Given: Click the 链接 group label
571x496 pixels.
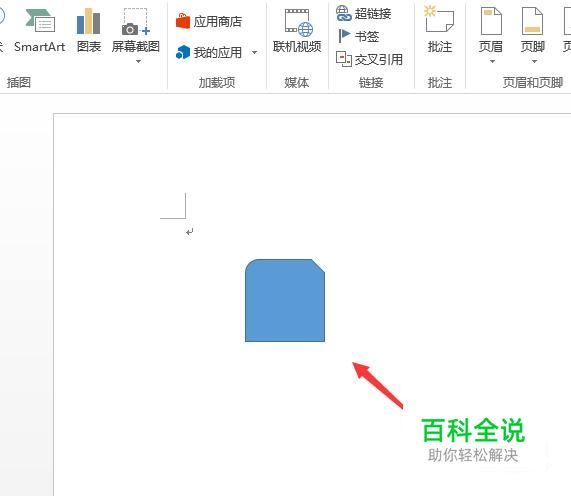Looking at the screenshot, I should (x=371, y=83).
